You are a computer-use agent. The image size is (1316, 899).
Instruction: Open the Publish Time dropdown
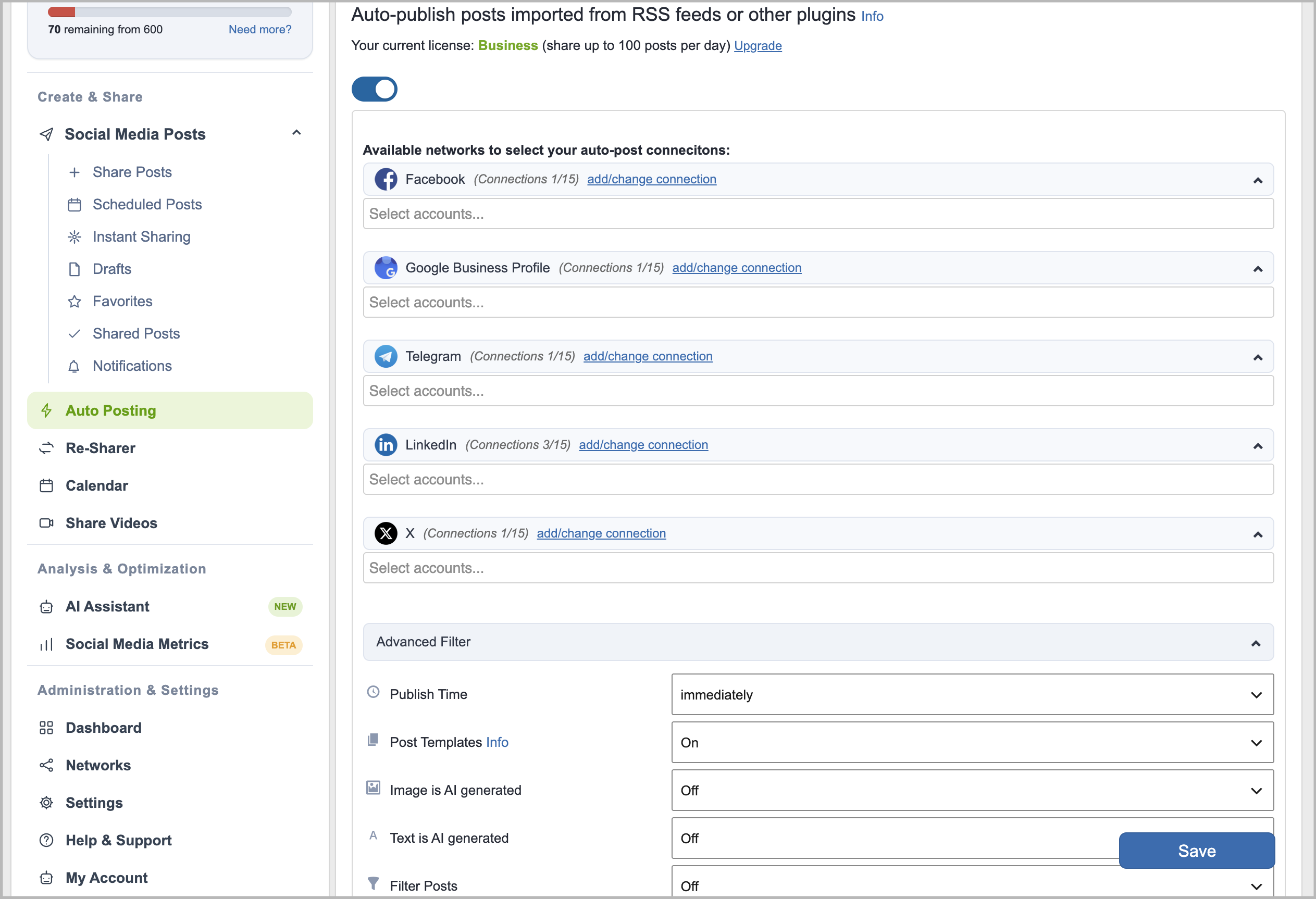[x=972, y=695]
